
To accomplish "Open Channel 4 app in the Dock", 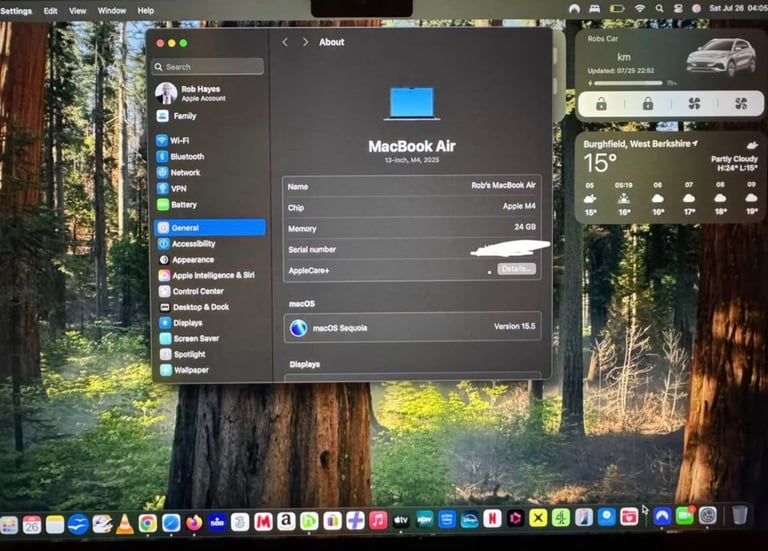I will click(560, 518).
